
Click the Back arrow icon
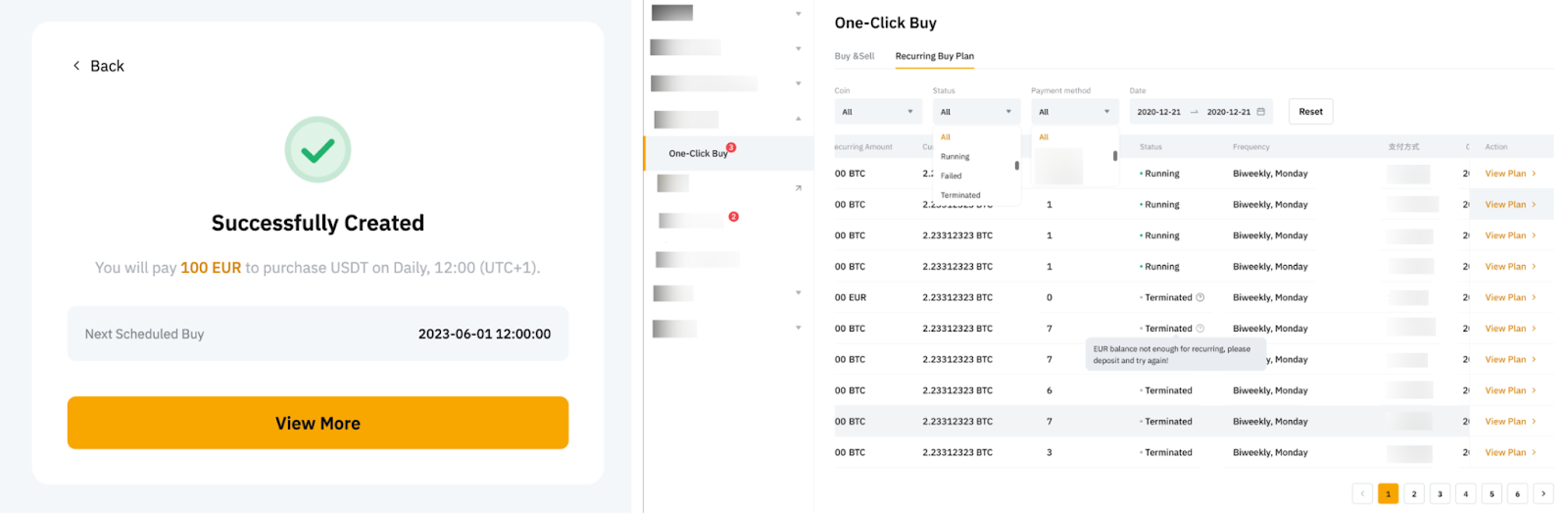click(x=76, y=66)
